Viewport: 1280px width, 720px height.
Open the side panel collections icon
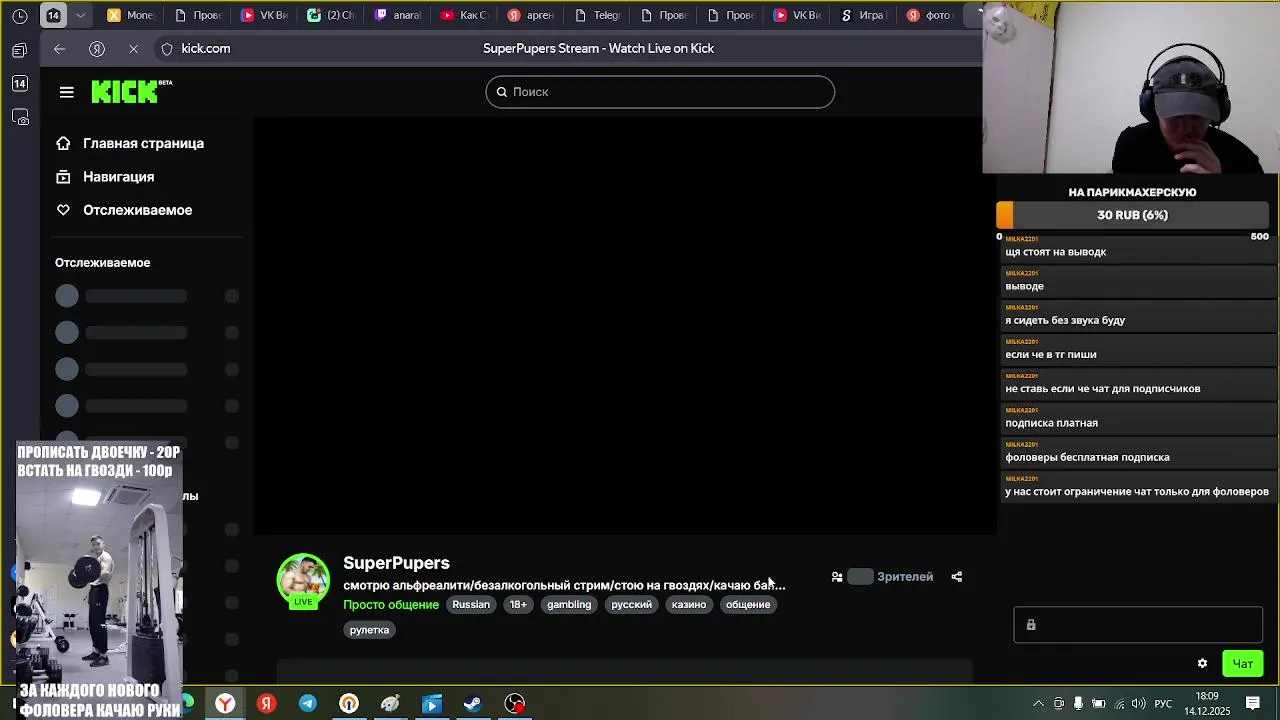(x=20, y=118)
